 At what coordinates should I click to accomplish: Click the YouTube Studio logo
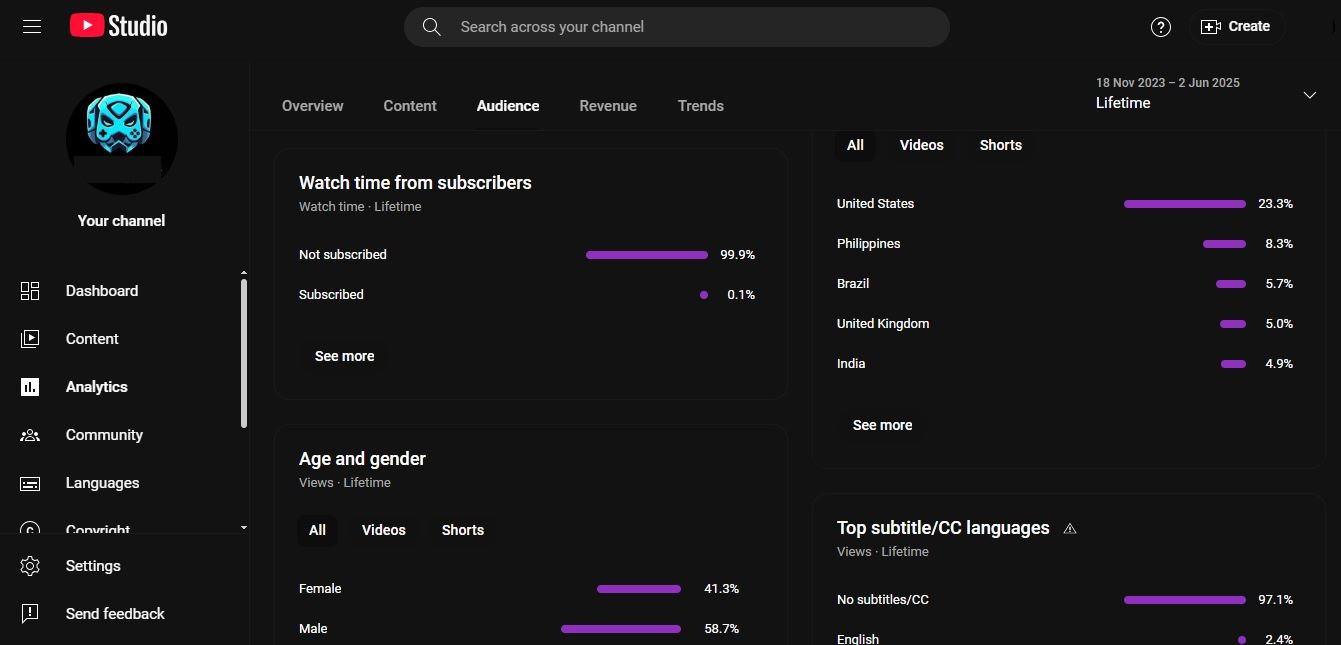pyautogui.click(x=119, y=27)
